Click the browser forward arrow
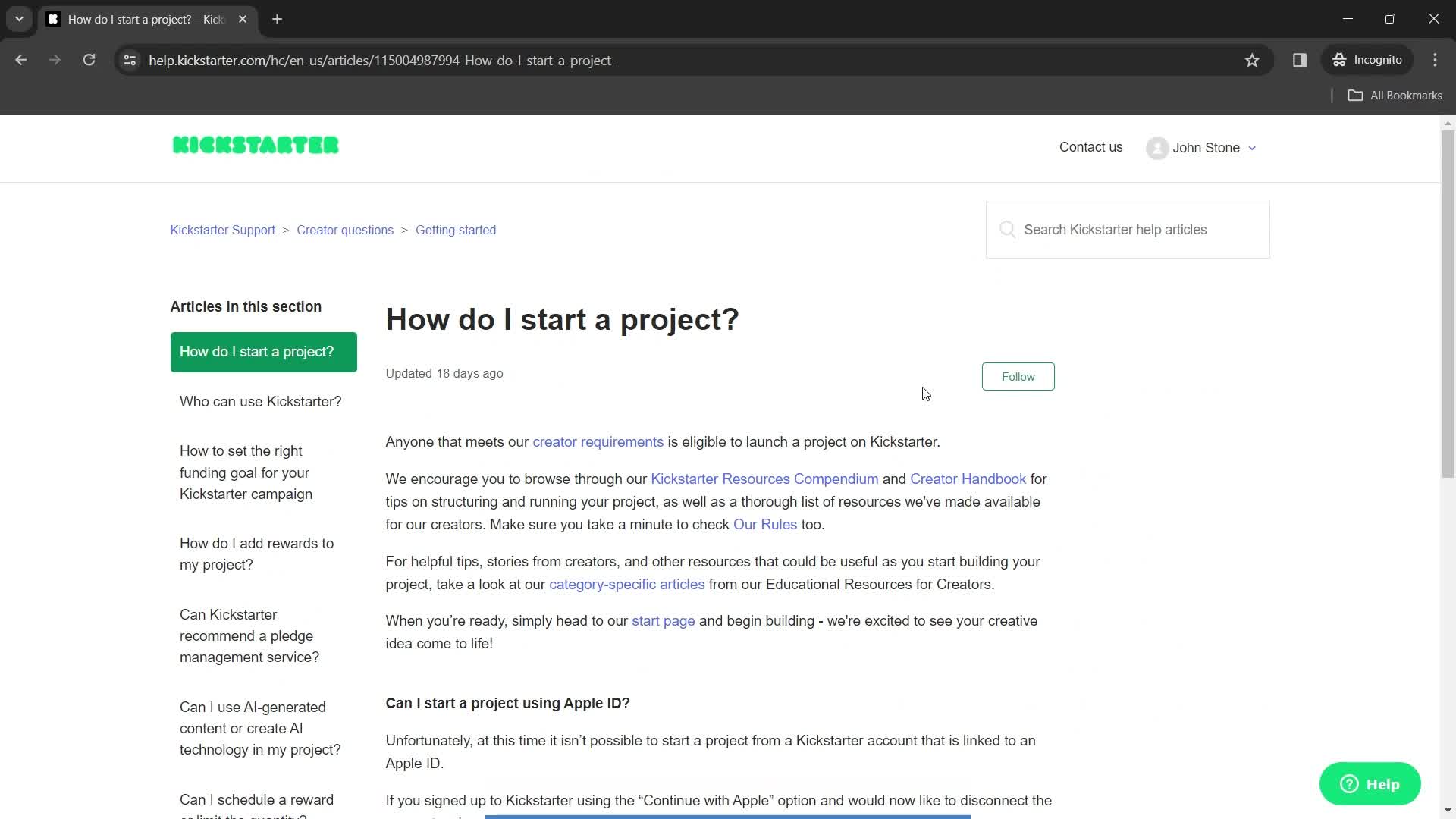1456x819 pixels. coord(55,60)
